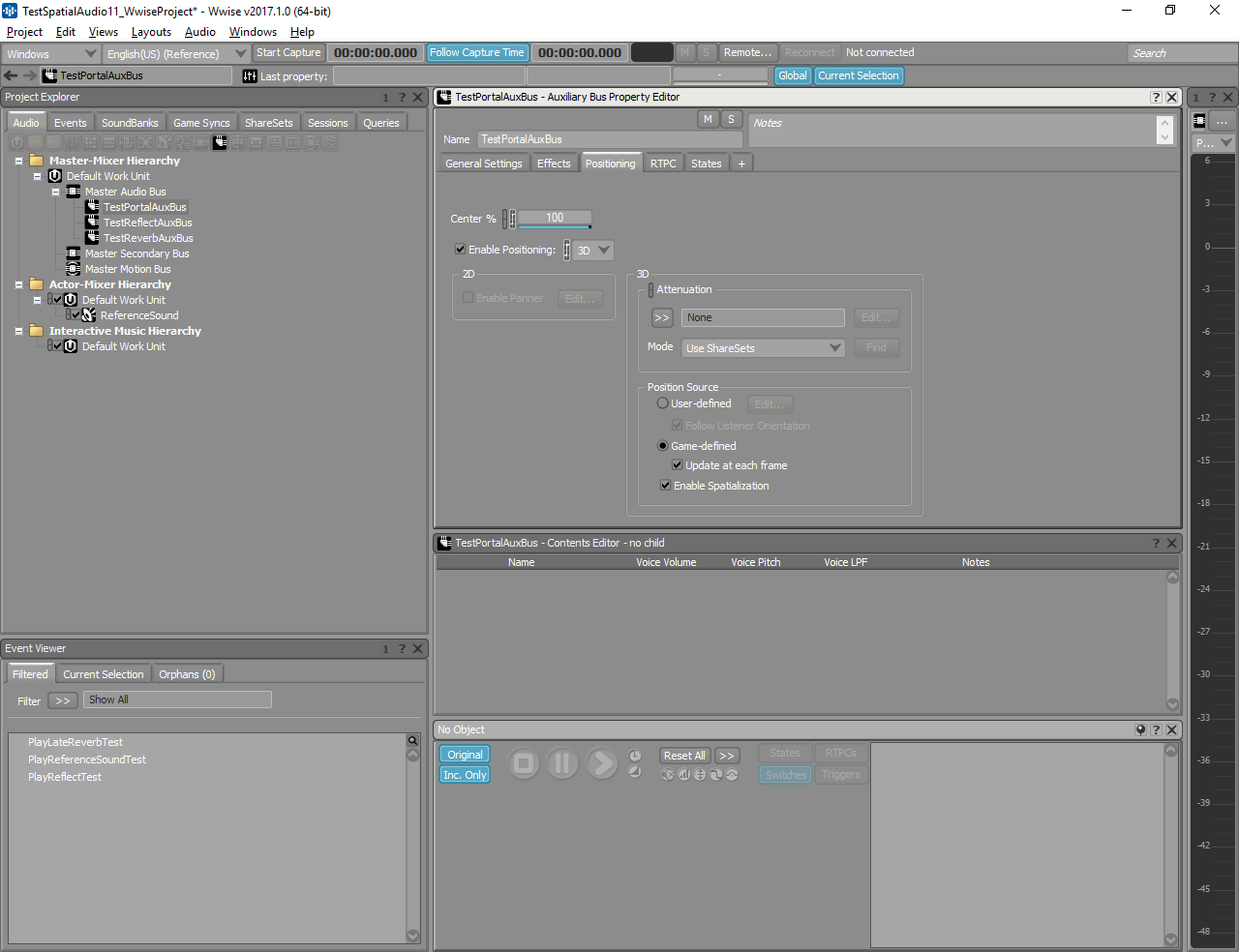Click the active Auxiliary Bus toolbar icon
Viewport: 1239px width, 952px height.
[x=220, y=142]
